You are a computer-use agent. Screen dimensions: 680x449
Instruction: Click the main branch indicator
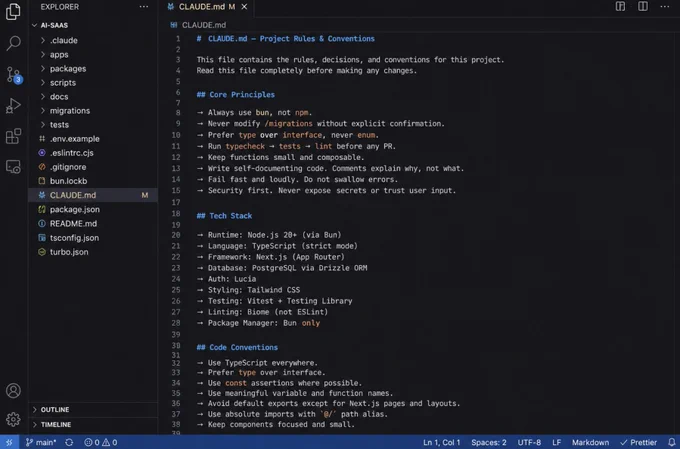pos(41,442)
